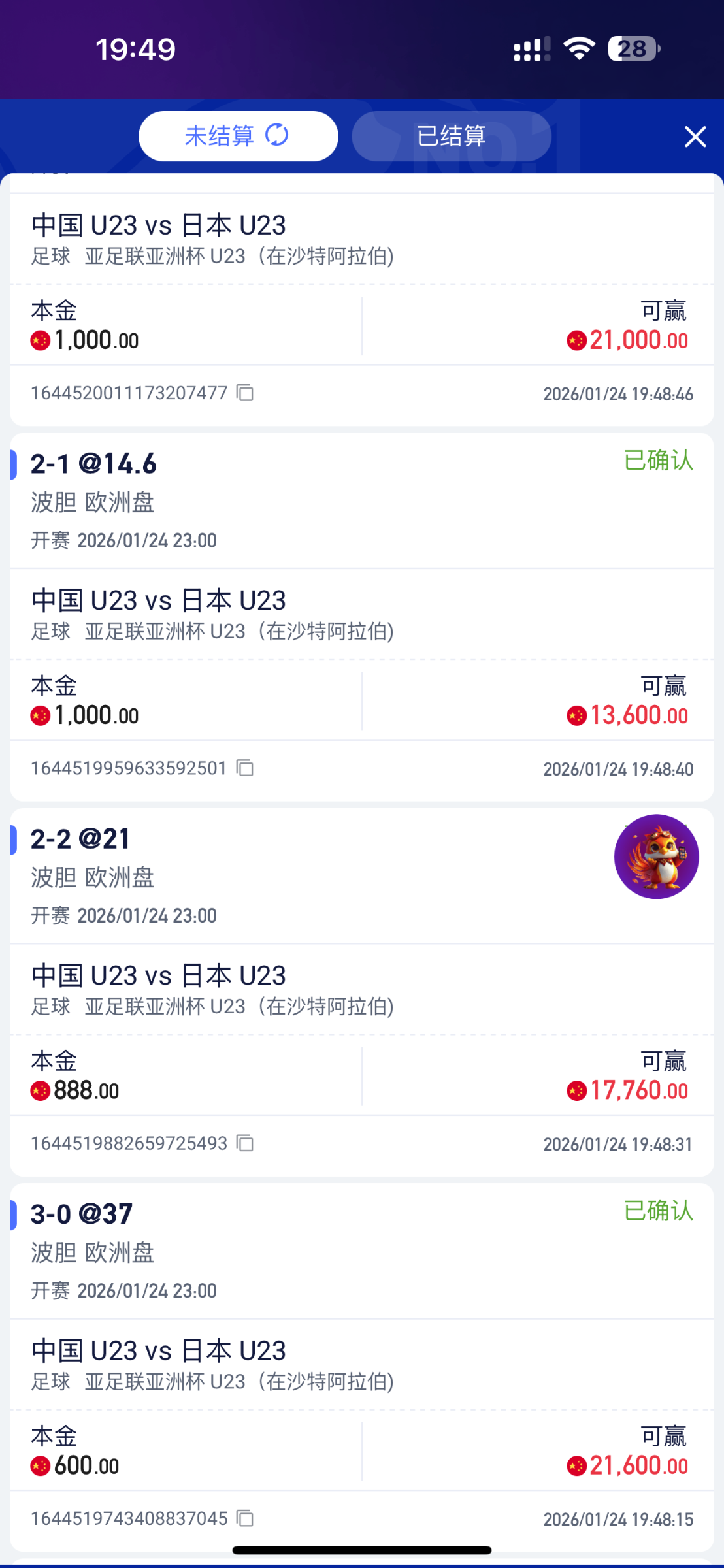The image size is (724, 1568).
Task: Tap the 13,600.00 potential win amount
Action: click(x=638, y=715)
